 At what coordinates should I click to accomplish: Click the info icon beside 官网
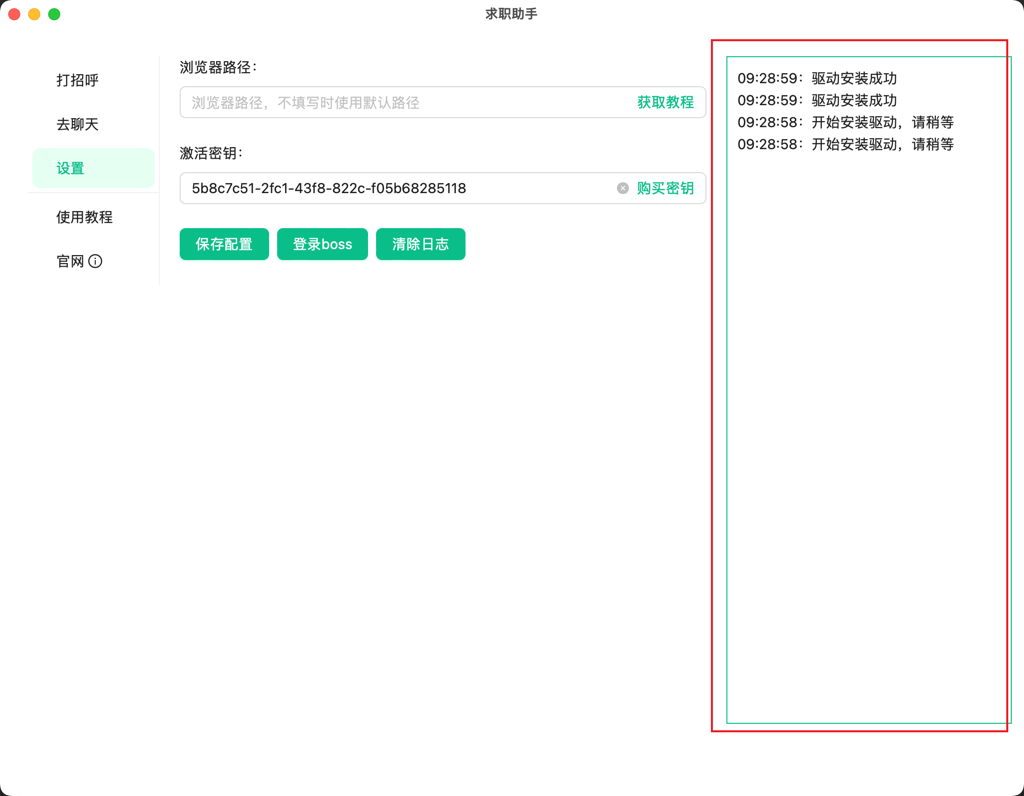coord(95,261)
